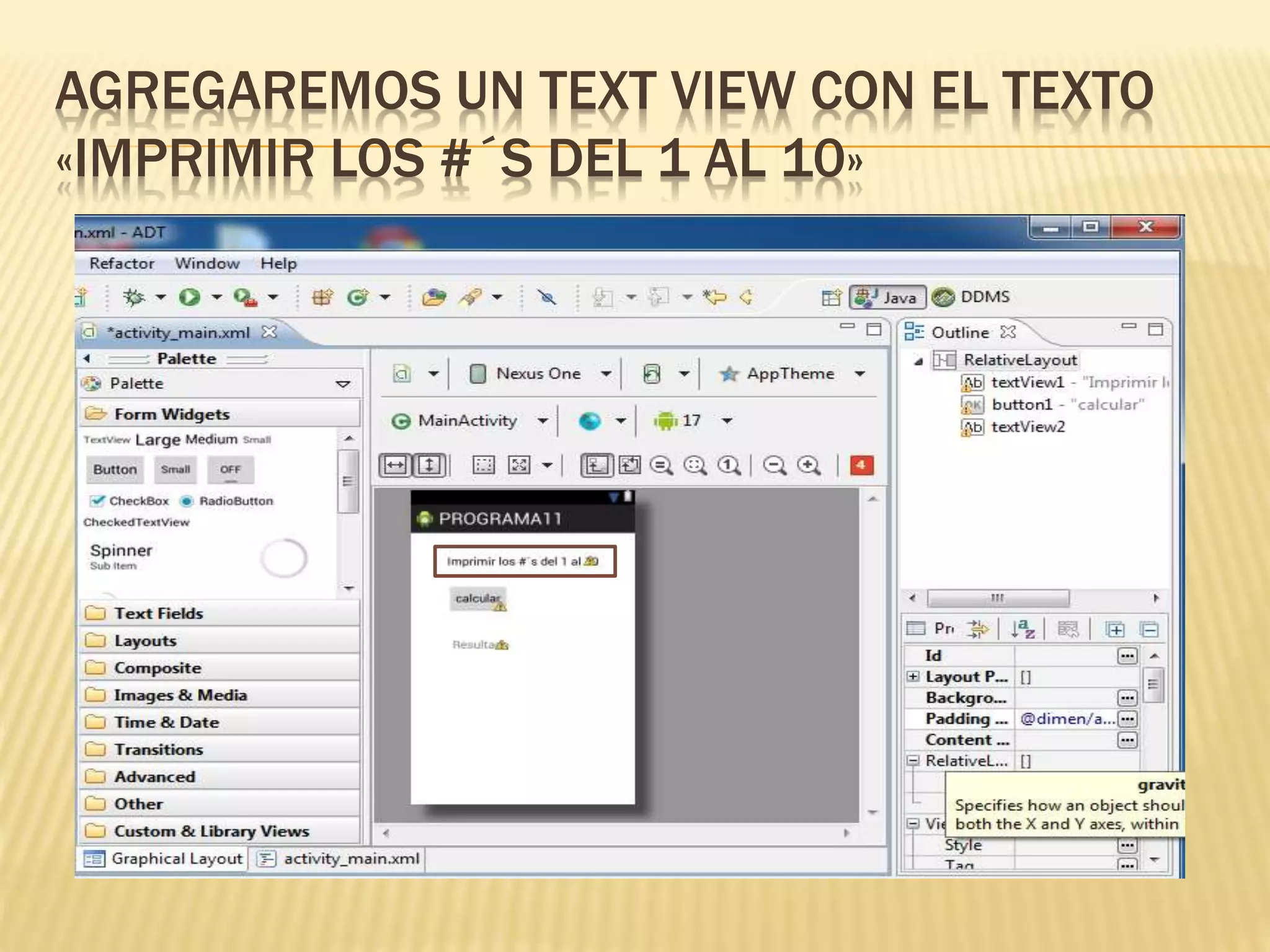Switch to the activity_main.xml source tab
1270x952 pixels.
tap(339, 859)
